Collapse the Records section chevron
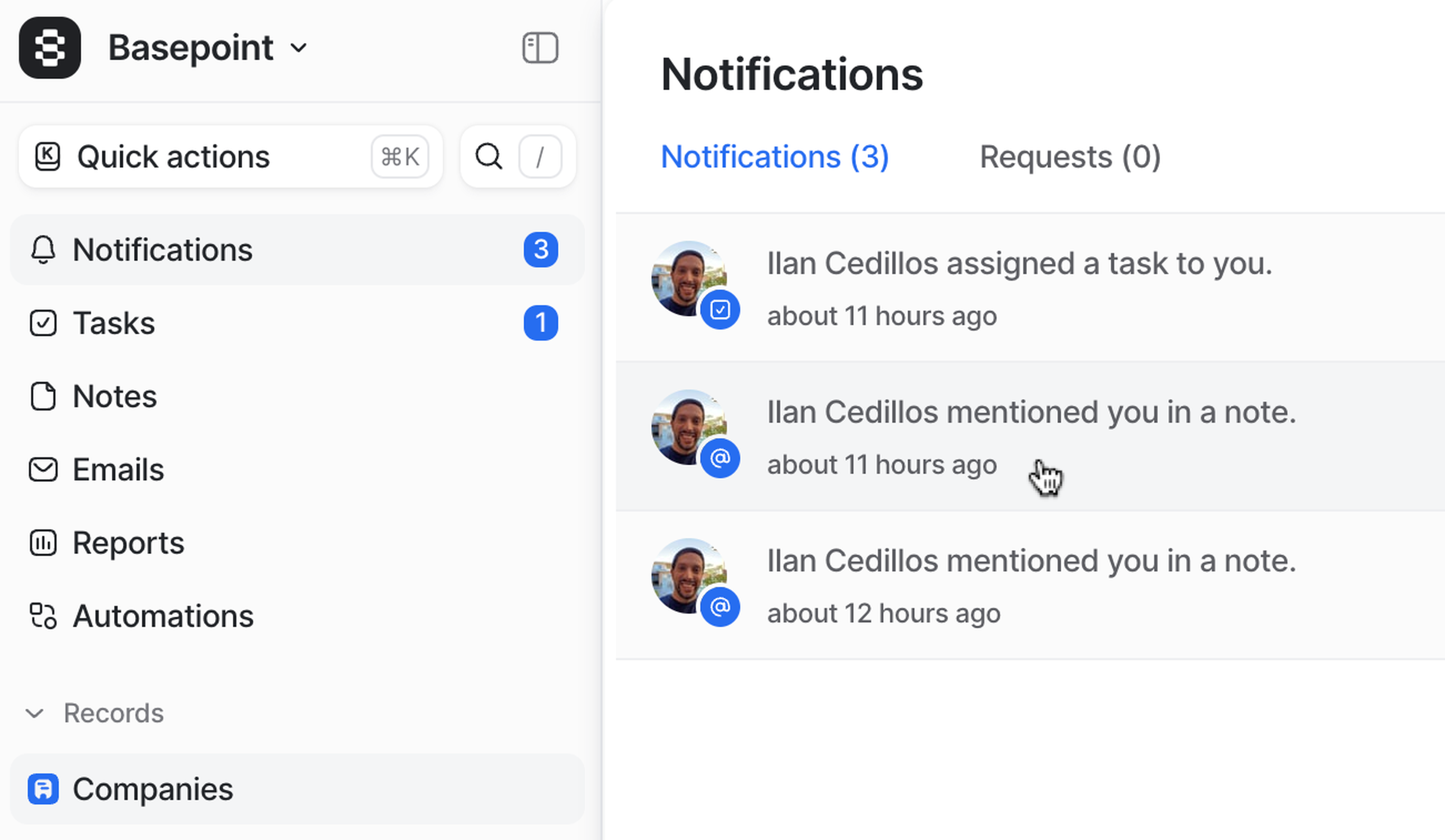The image size is (1445, 840). [34, 713]
